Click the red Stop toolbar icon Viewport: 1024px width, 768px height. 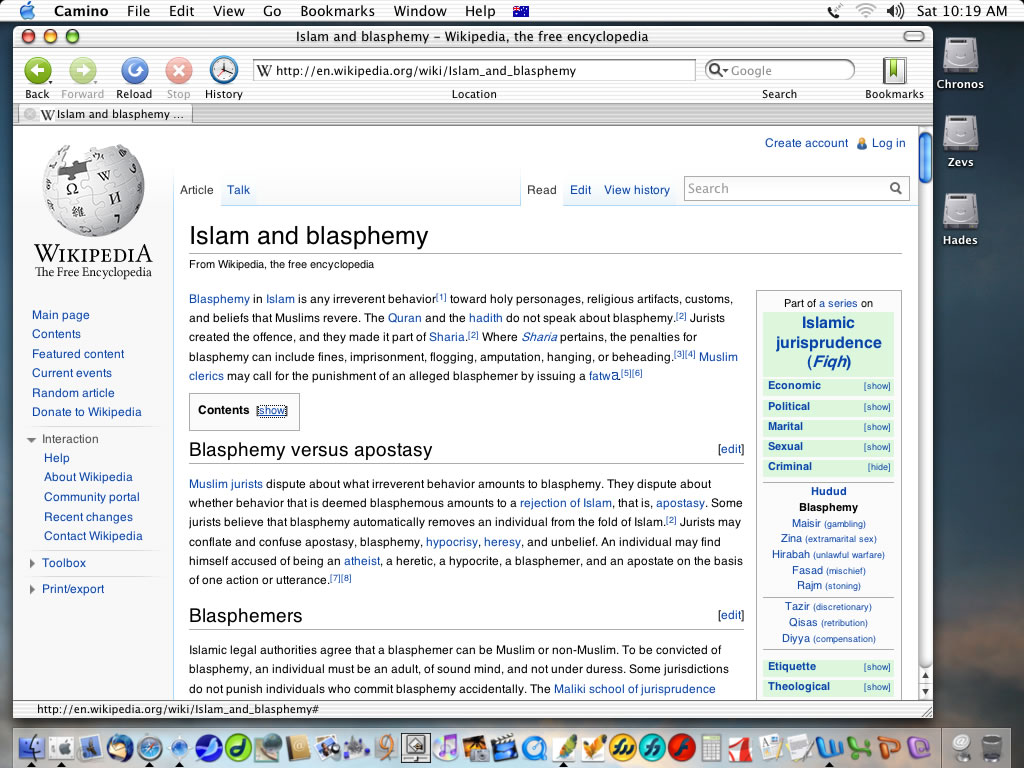(x=178, y=71)
